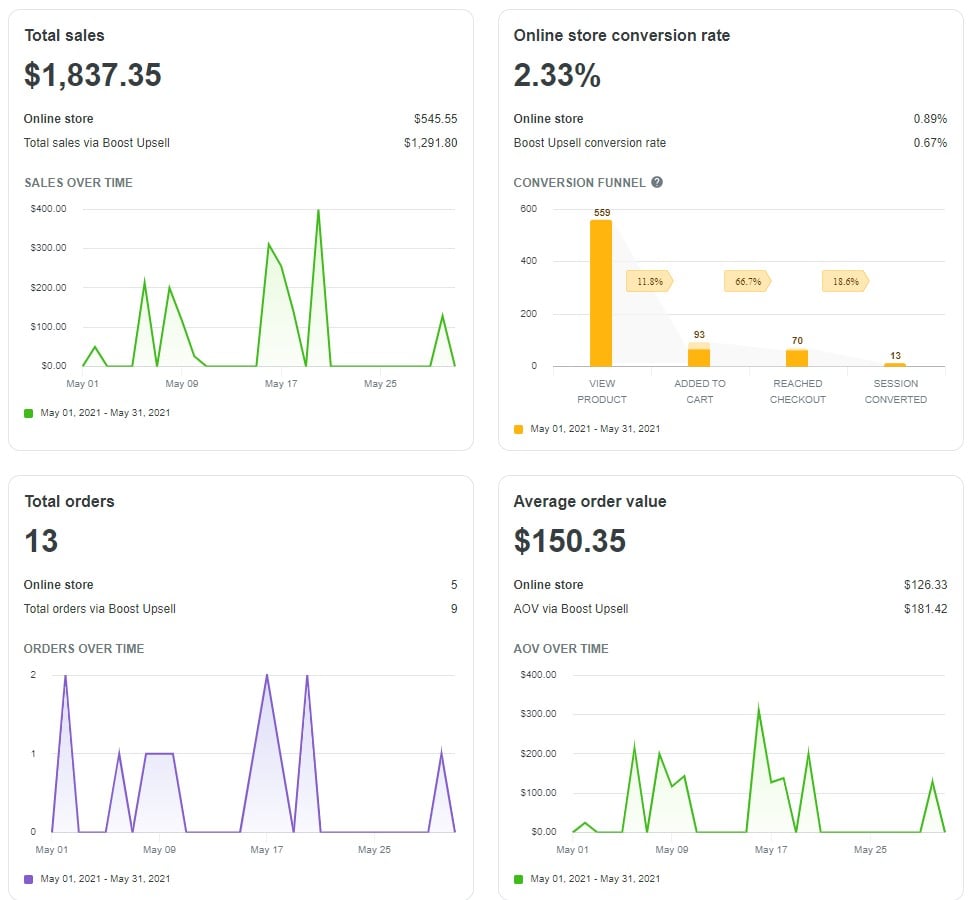Click the online store order count of 5
The height and width of the screenshot is (900, 974).
pos(454,584)
